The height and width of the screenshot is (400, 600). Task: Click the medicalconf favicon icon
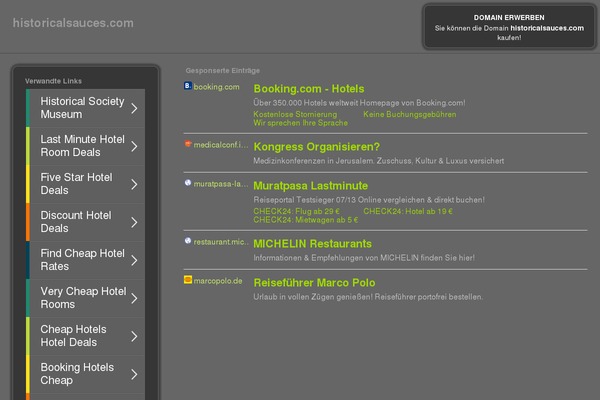[188, 144]
